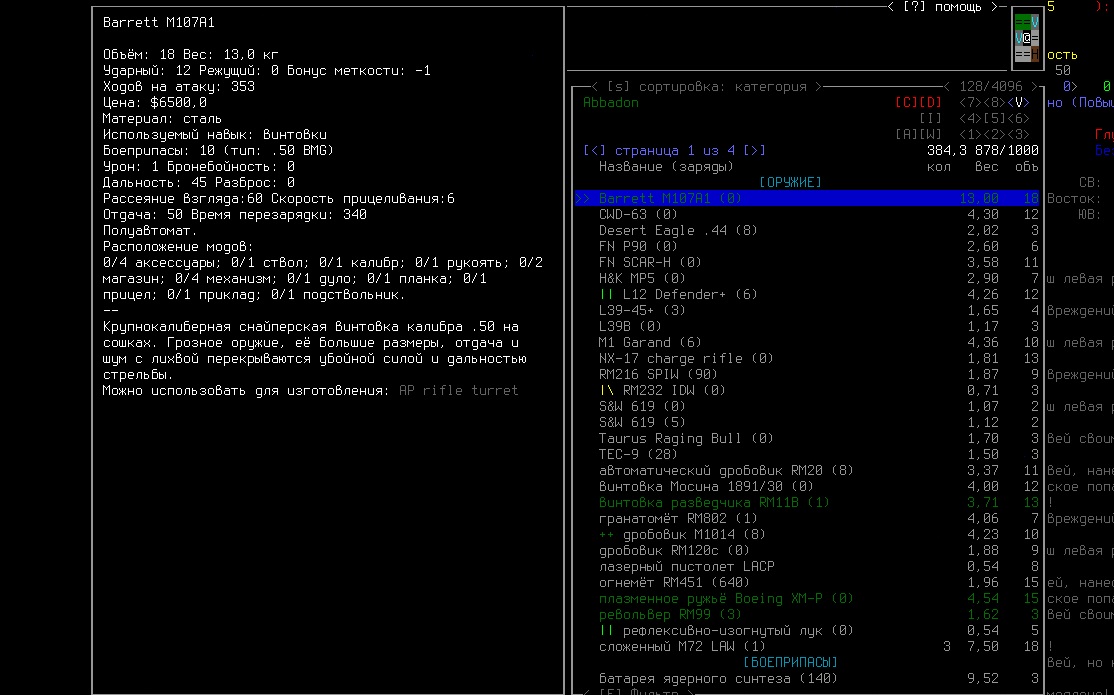Click the 'кол' column header
1114x695 pixels.
point(939,166)
